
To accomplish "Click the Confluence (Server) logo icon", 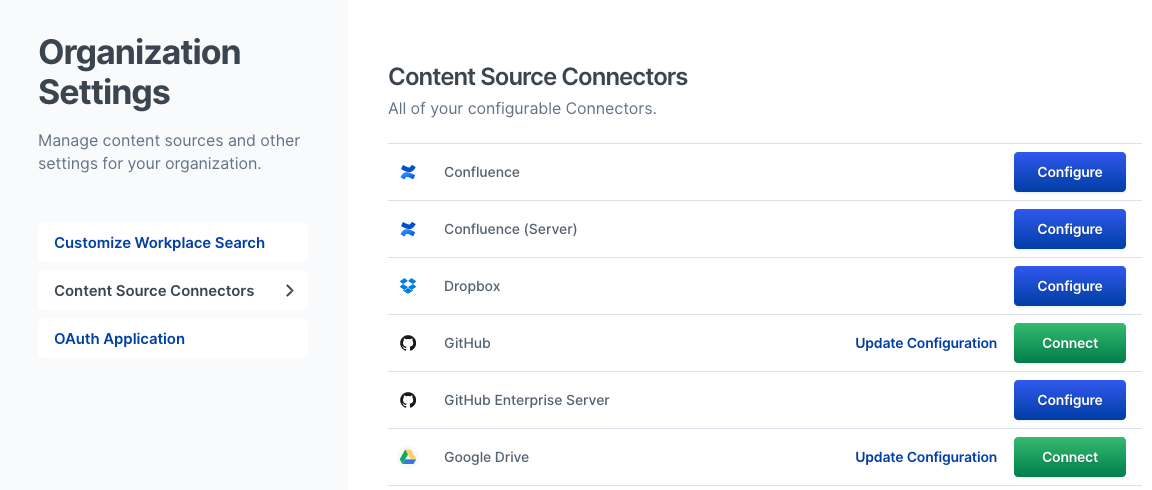I will coord(408,229).
